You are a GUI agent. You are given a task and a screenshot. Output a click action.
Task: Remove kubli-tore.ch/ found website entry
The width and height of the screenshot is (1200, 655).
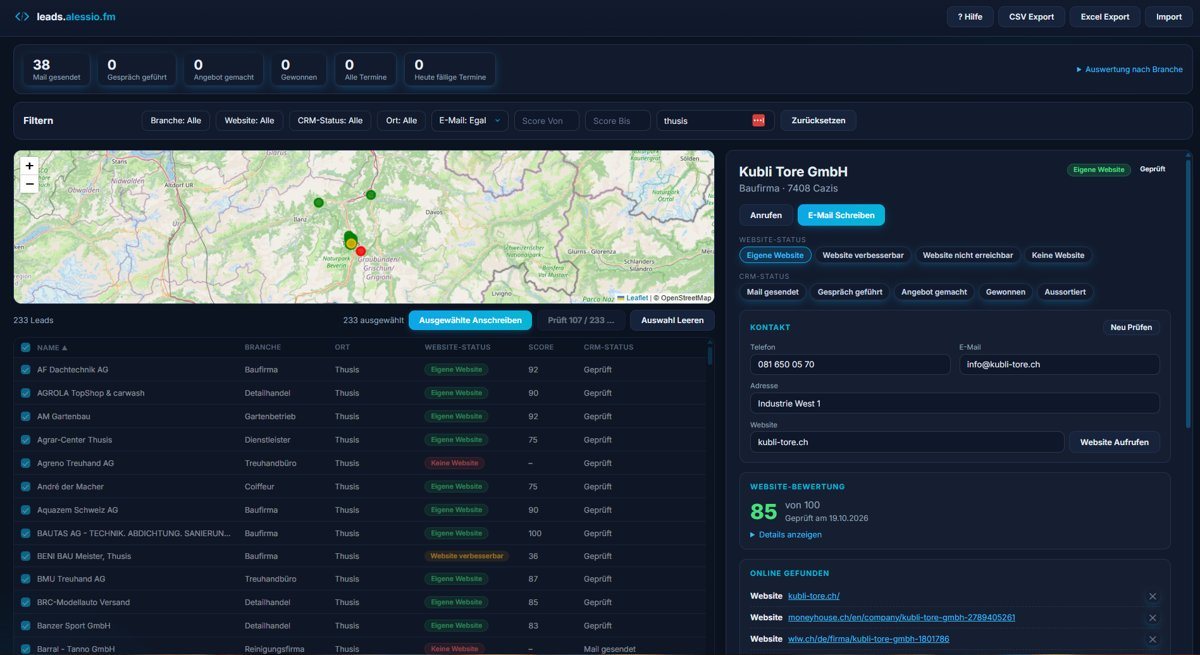coord(1152,596)
